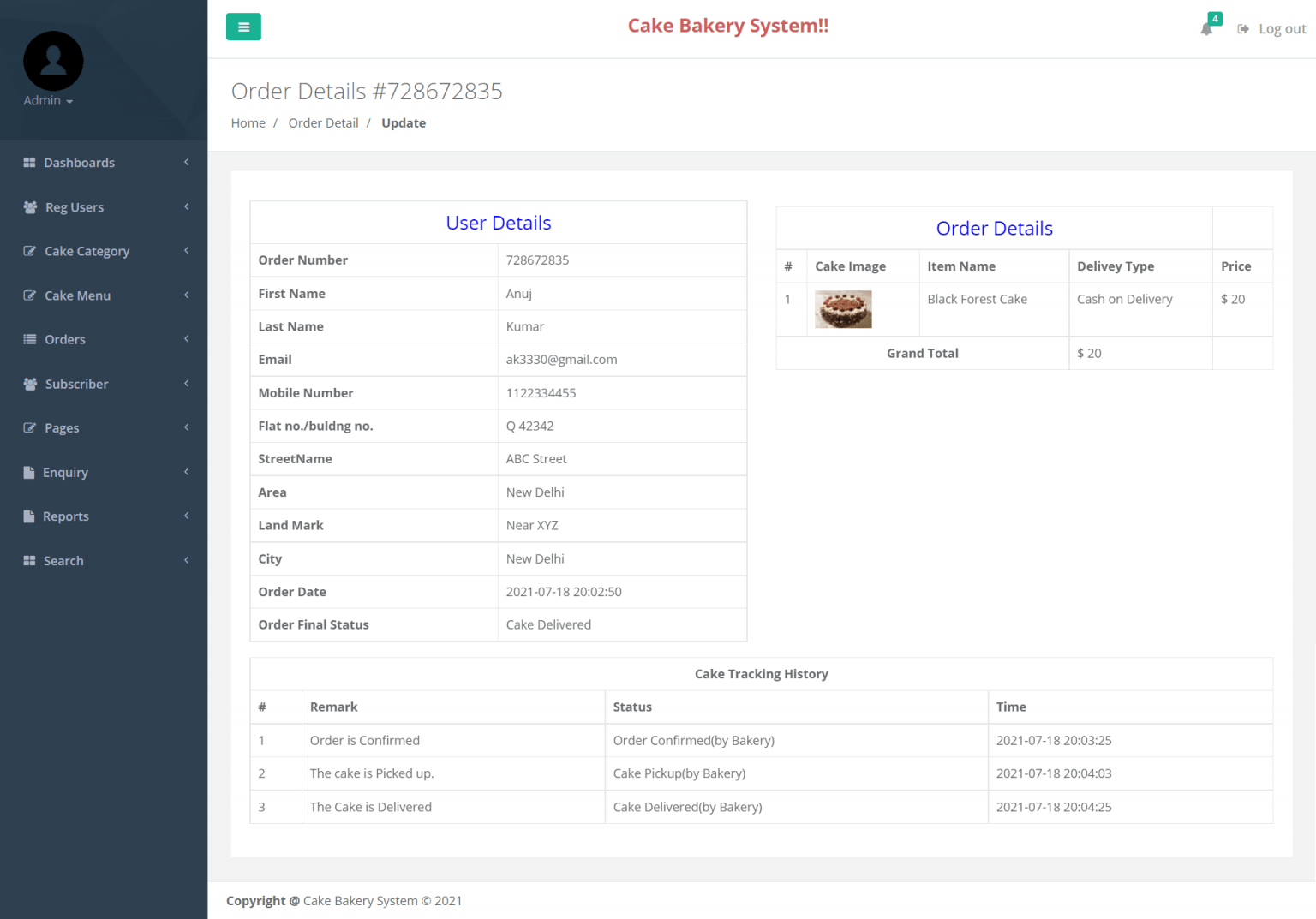Click the Search grid icon in the sidebar
This screenshot has height=919, width=1316.
coord(29,560)
